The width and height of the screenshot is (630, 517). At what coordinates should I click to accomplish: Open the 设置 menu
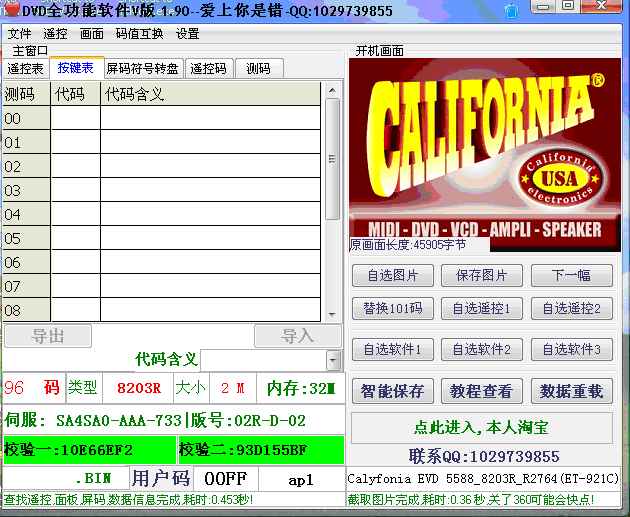pyautogui.click(x=188, y=34)
